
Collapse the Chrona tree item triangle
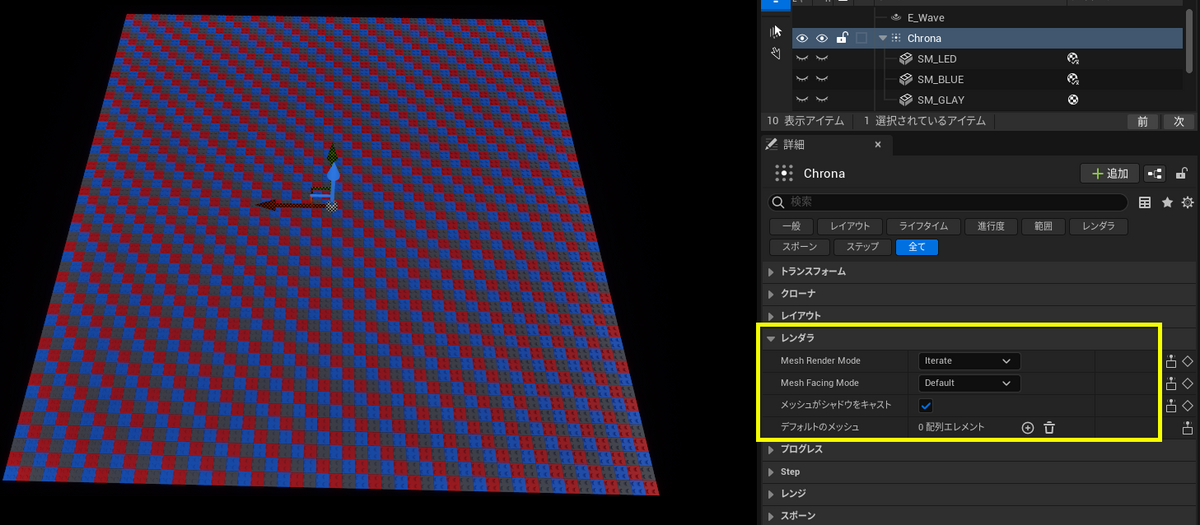[x=882, y=38]
